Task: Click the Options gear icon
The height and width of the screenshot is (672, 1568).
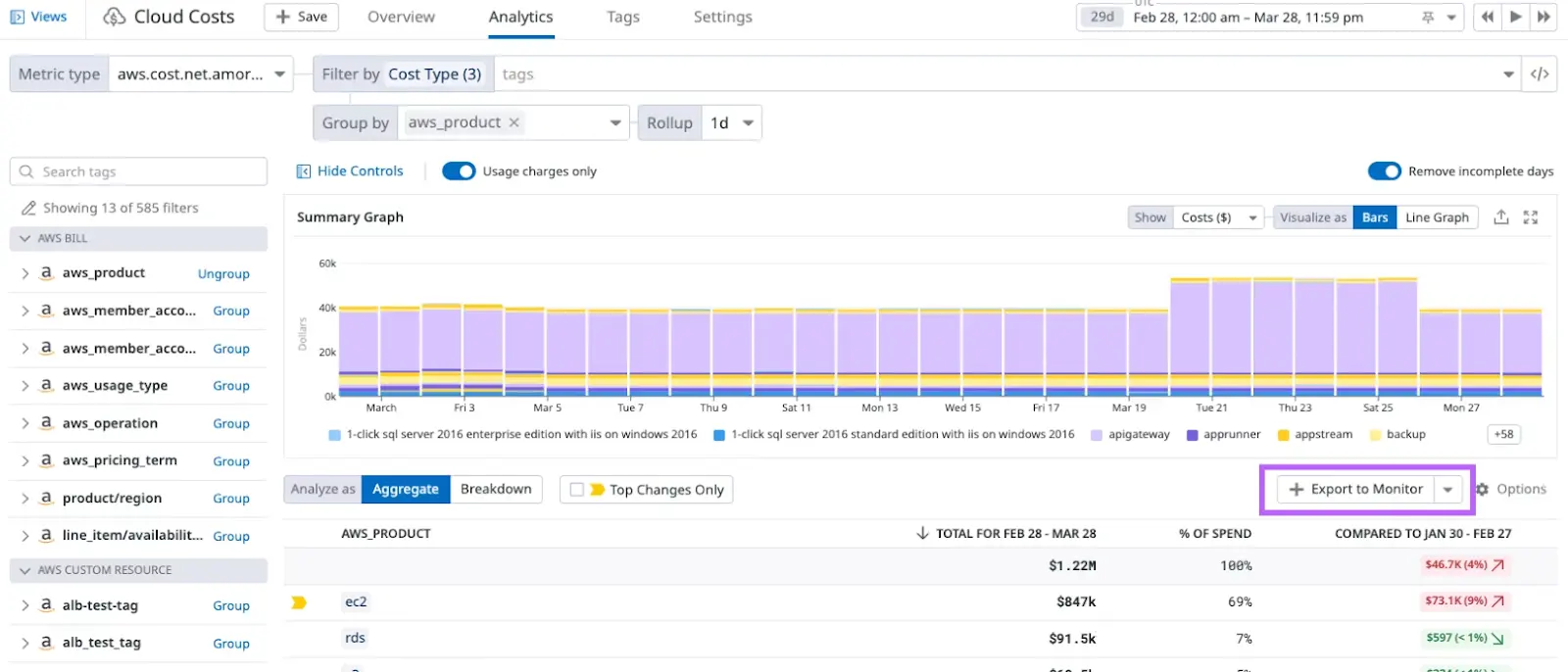Action: click(1483, 489)
